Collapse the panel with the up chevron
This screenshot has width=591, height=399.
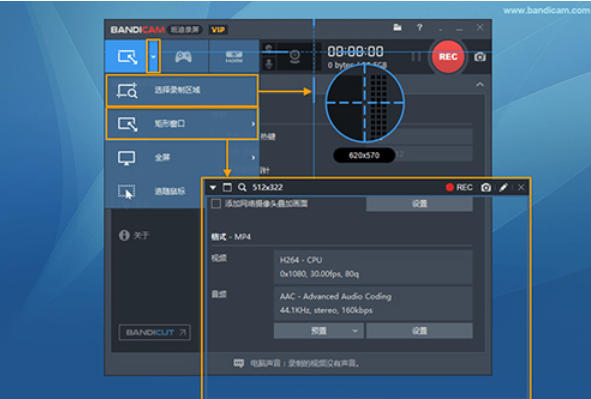tap(479, 84)
